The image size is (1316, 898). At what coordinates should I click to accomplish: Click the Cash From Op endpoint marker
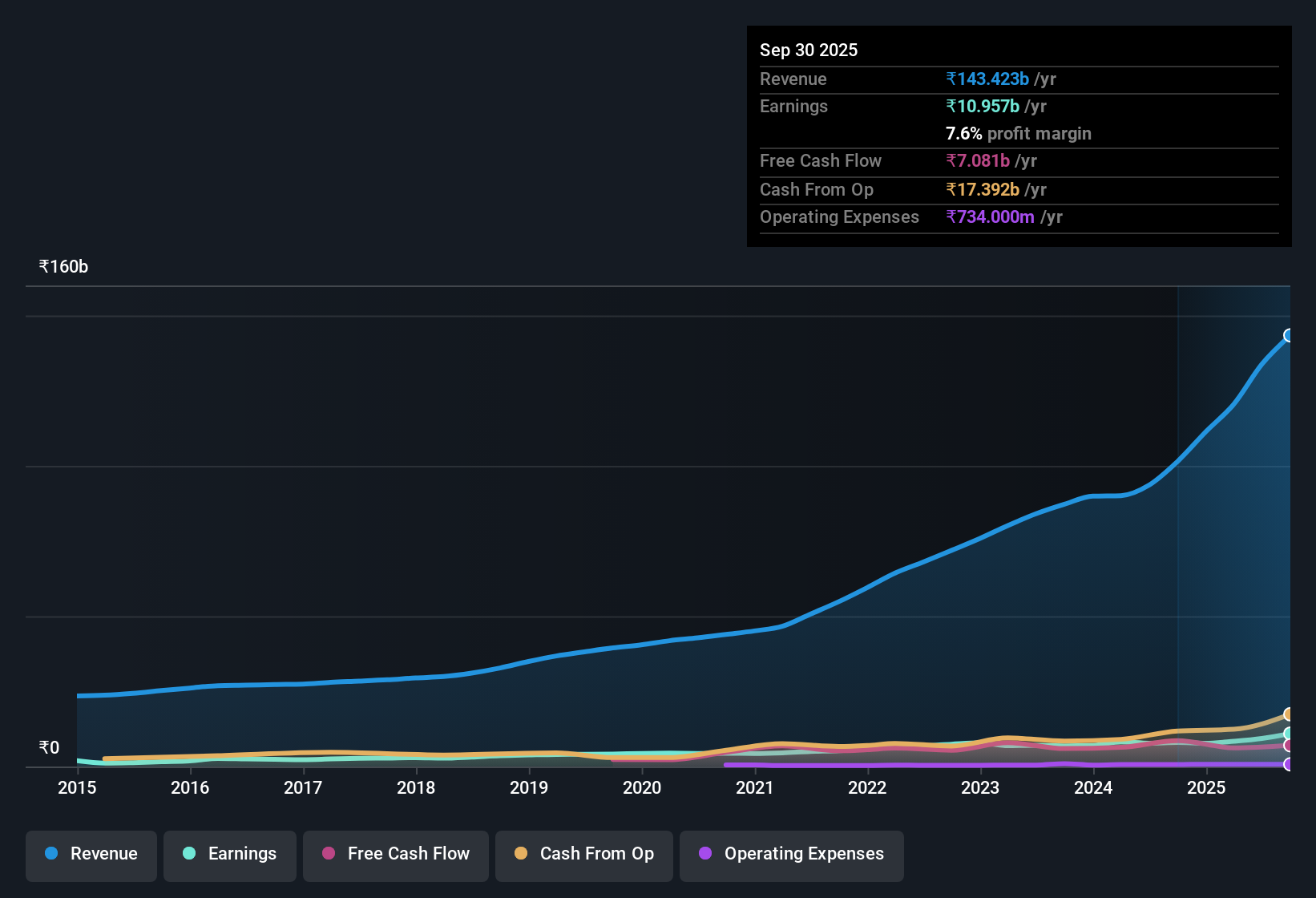click(1289, 714)
